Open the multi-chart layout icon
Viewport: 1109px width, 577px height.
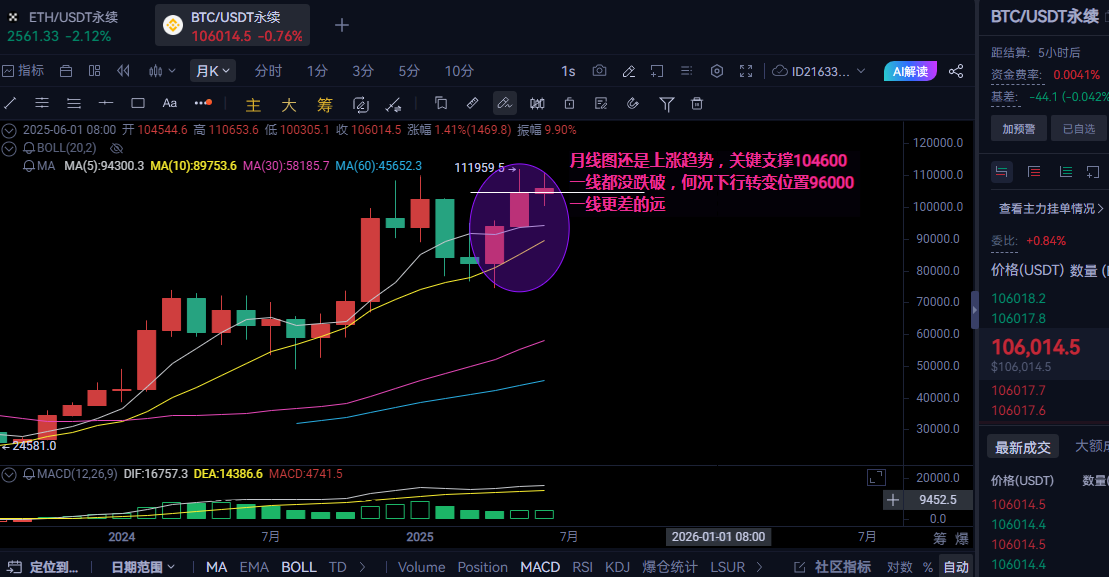point(95,71)
